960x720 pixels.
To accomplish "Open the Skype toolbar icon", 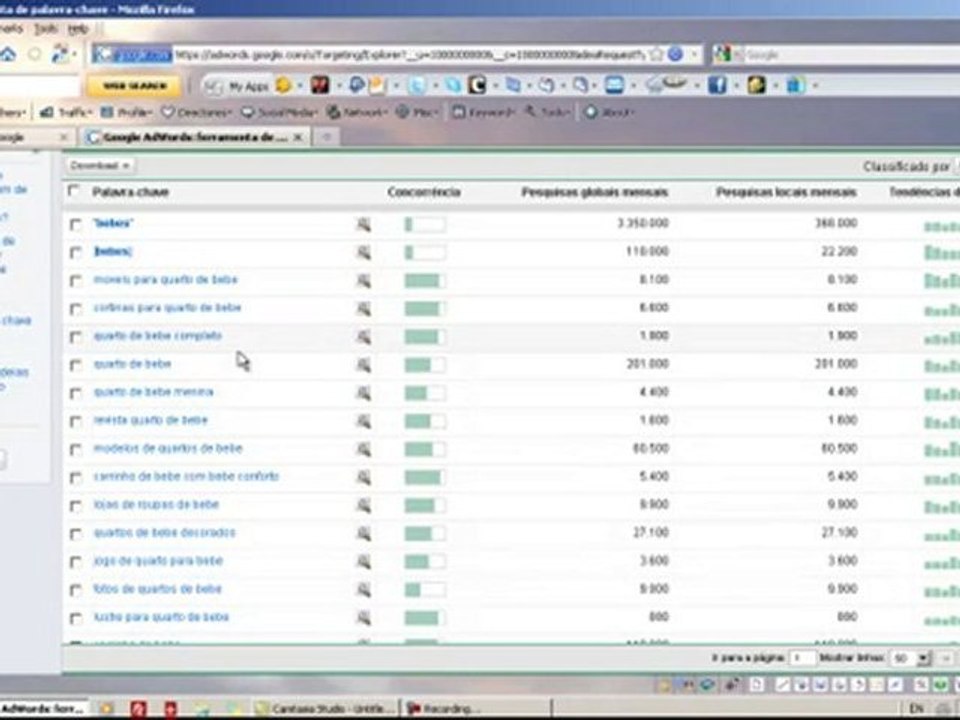I will click(x=454, y=85).
